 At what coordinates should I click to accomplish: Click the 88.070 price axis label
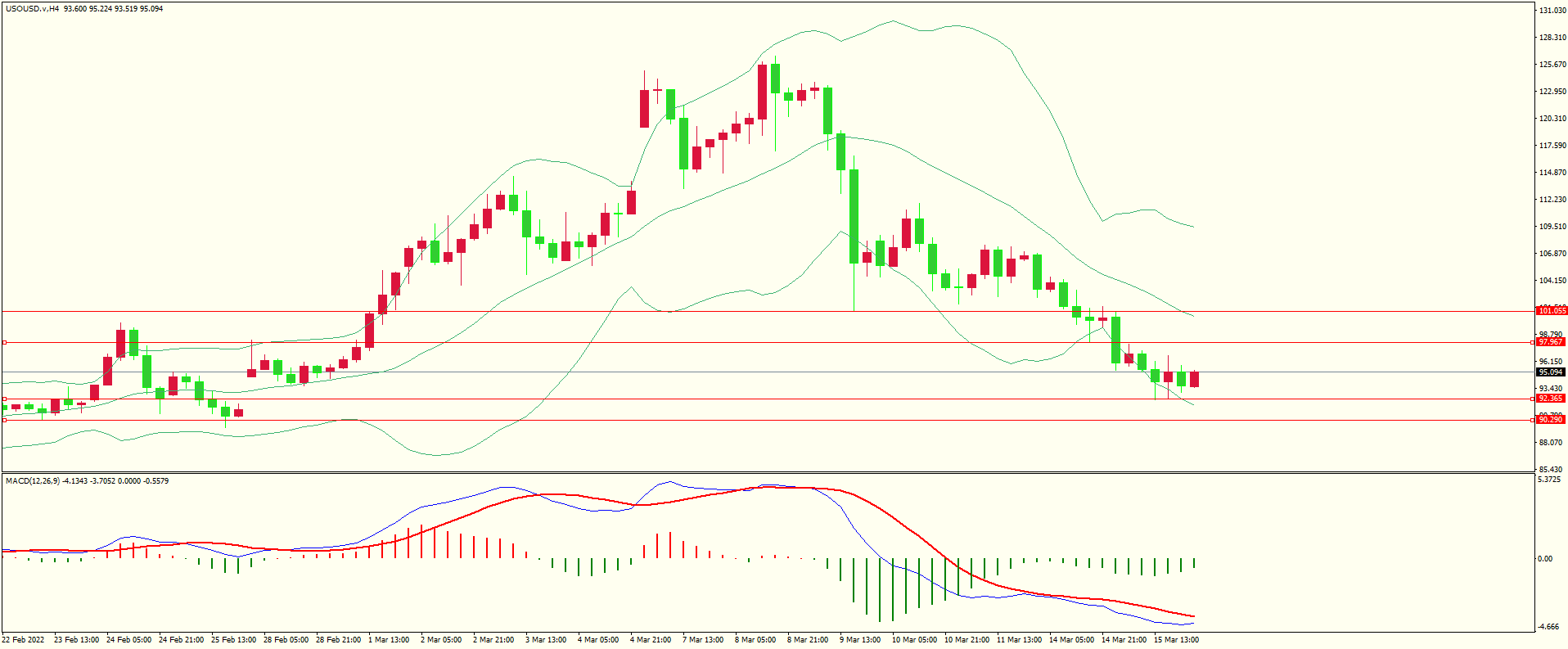pyautogui.click(x=1551, y=443)
